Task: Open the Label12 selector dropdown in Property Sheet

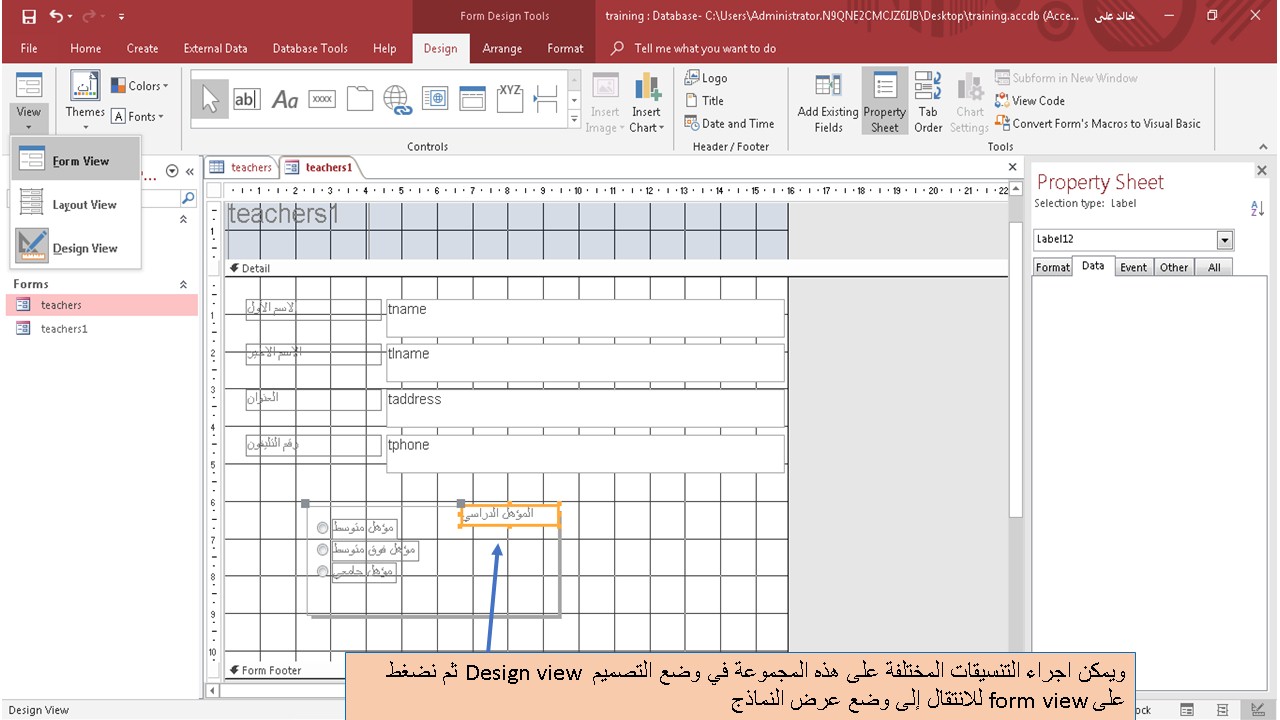Action: 1225,239
